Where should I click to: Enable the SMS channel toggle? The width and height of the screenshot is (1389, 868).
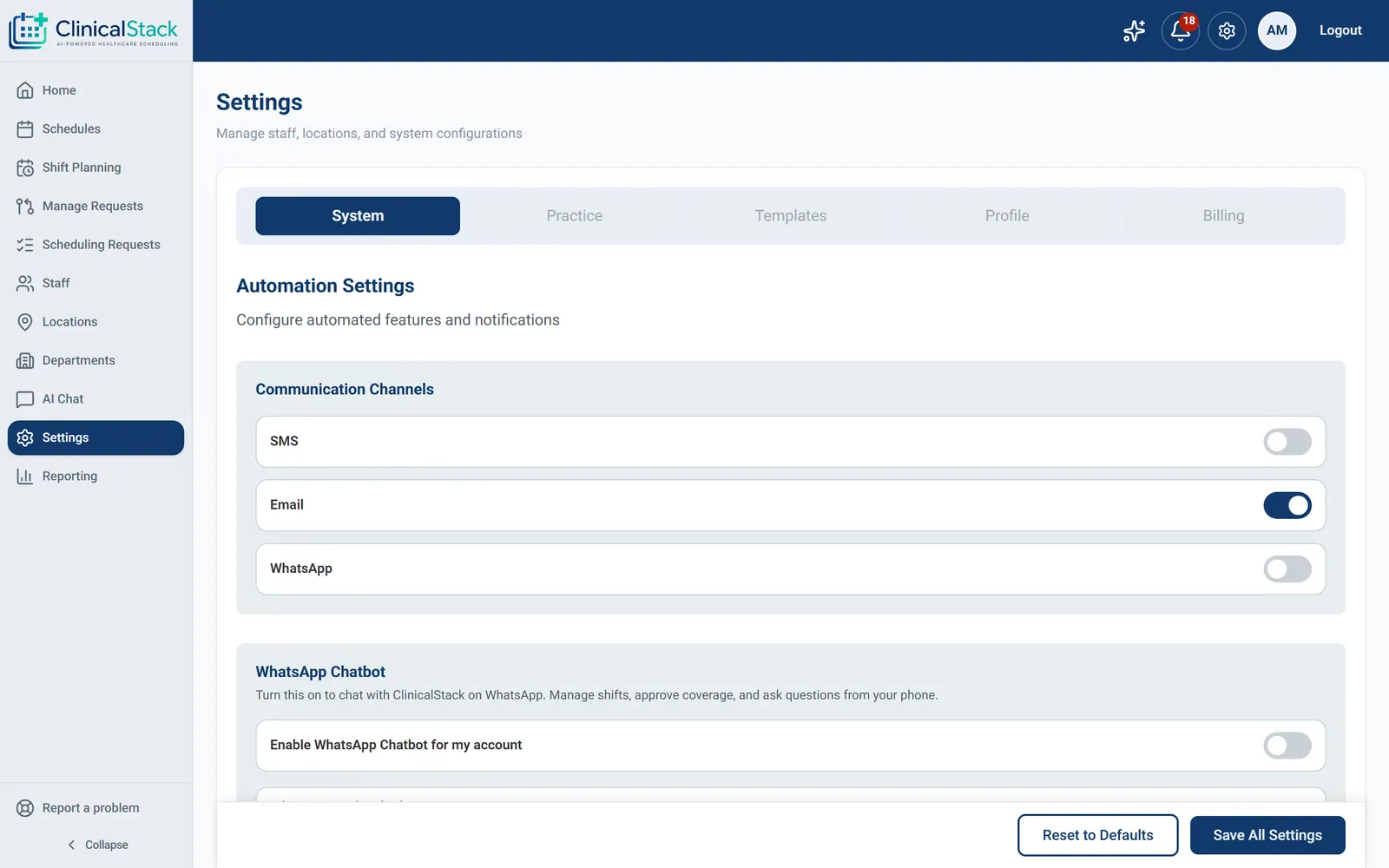click(1287, 442)
